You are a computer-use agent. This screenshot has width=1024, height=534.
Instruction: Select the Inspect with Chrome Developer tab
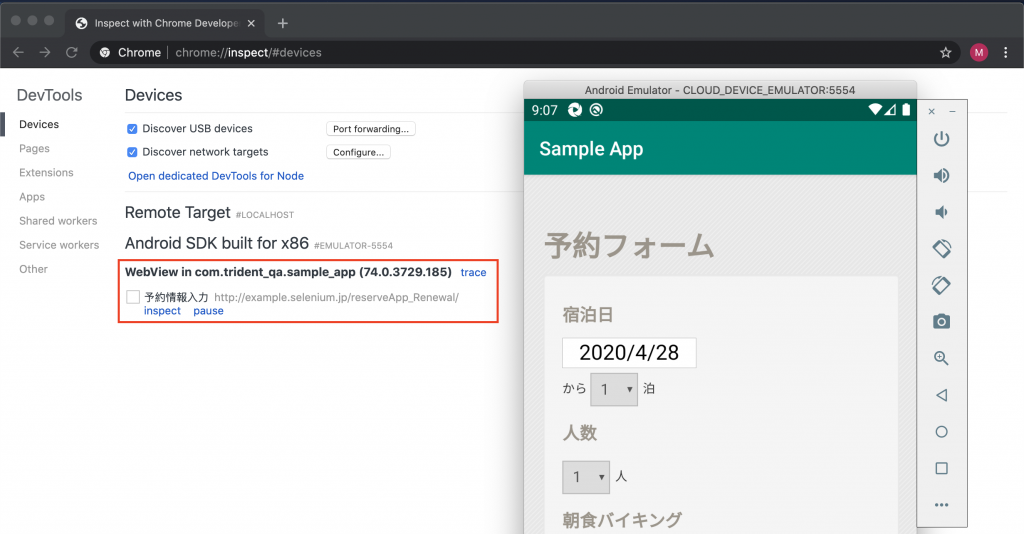point(166,24)
